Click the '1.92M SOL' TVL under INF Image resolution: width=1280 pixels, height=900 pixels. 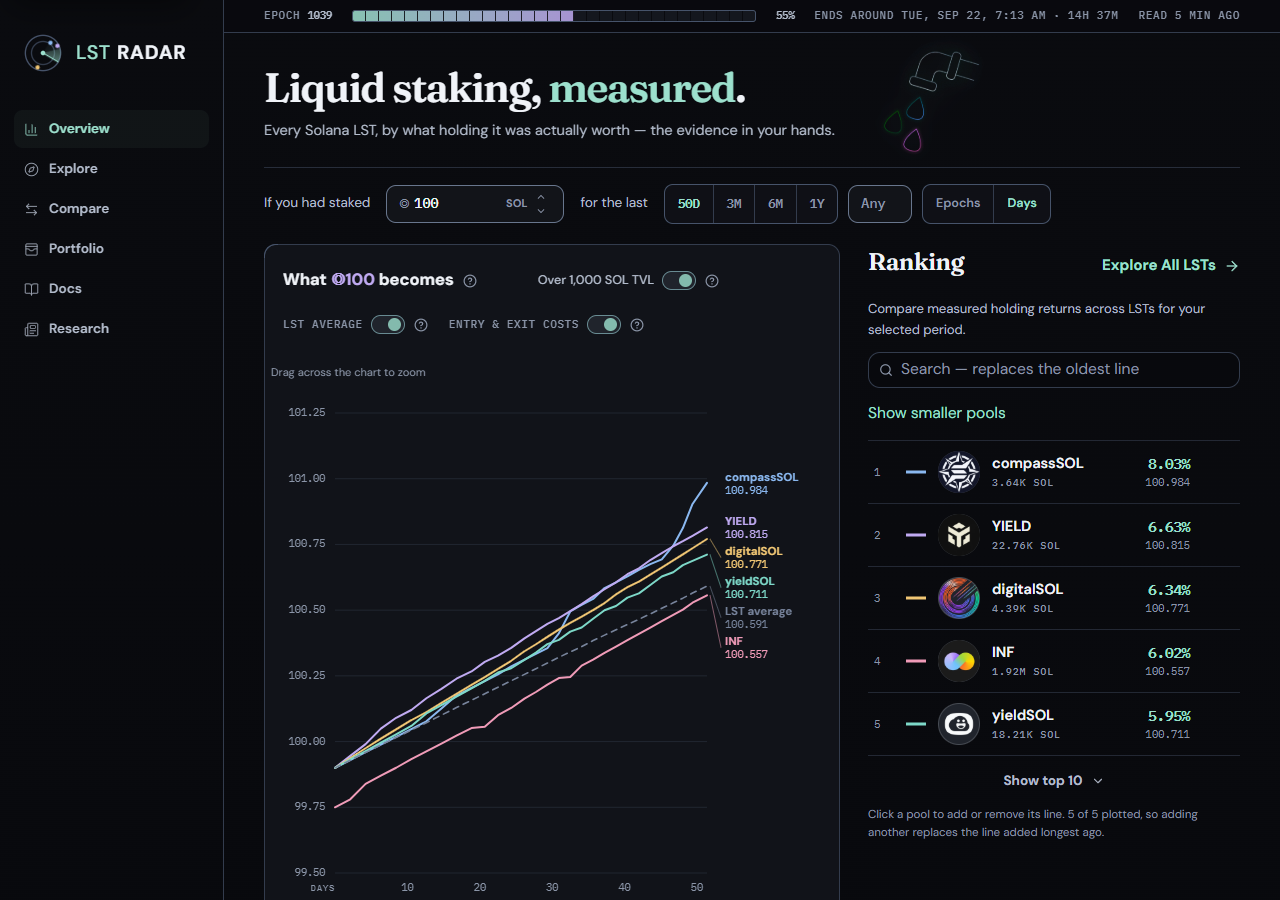(x=1022, y=672)
